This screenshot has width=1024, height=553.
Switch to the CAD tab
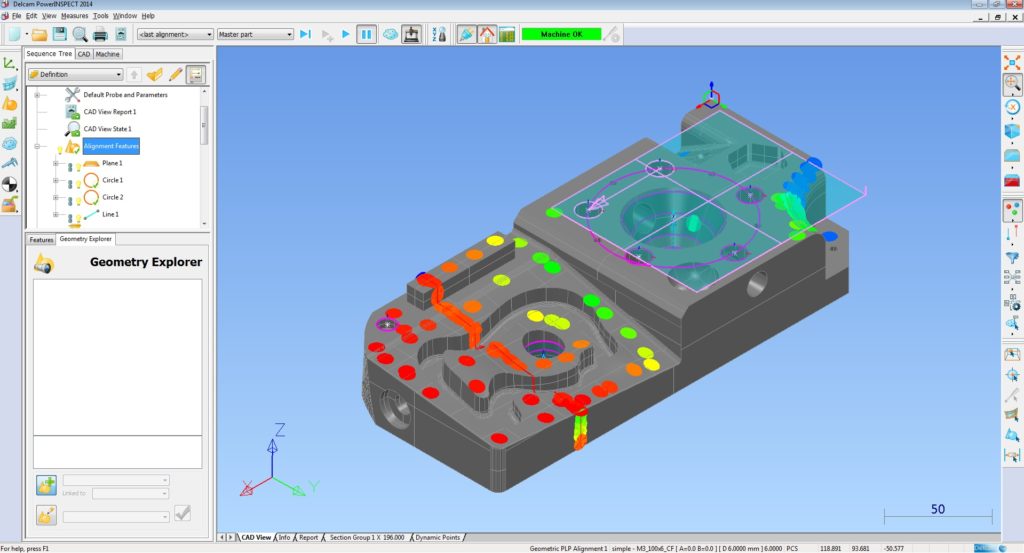84,54
